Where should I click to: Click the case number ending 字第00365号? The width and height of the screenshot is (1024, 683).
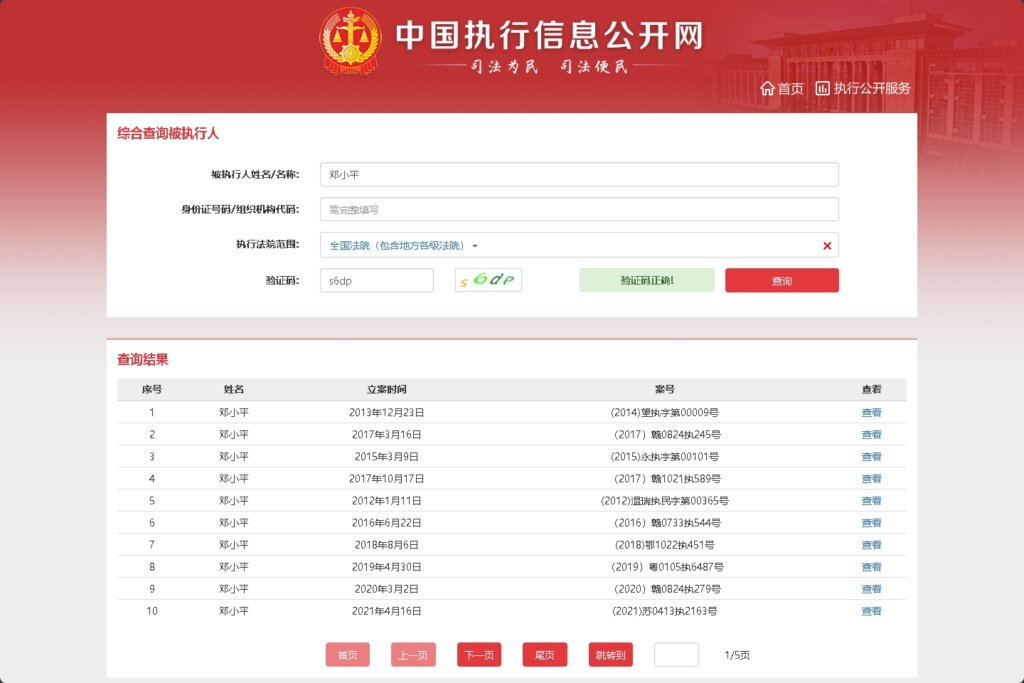click(664, 501)
